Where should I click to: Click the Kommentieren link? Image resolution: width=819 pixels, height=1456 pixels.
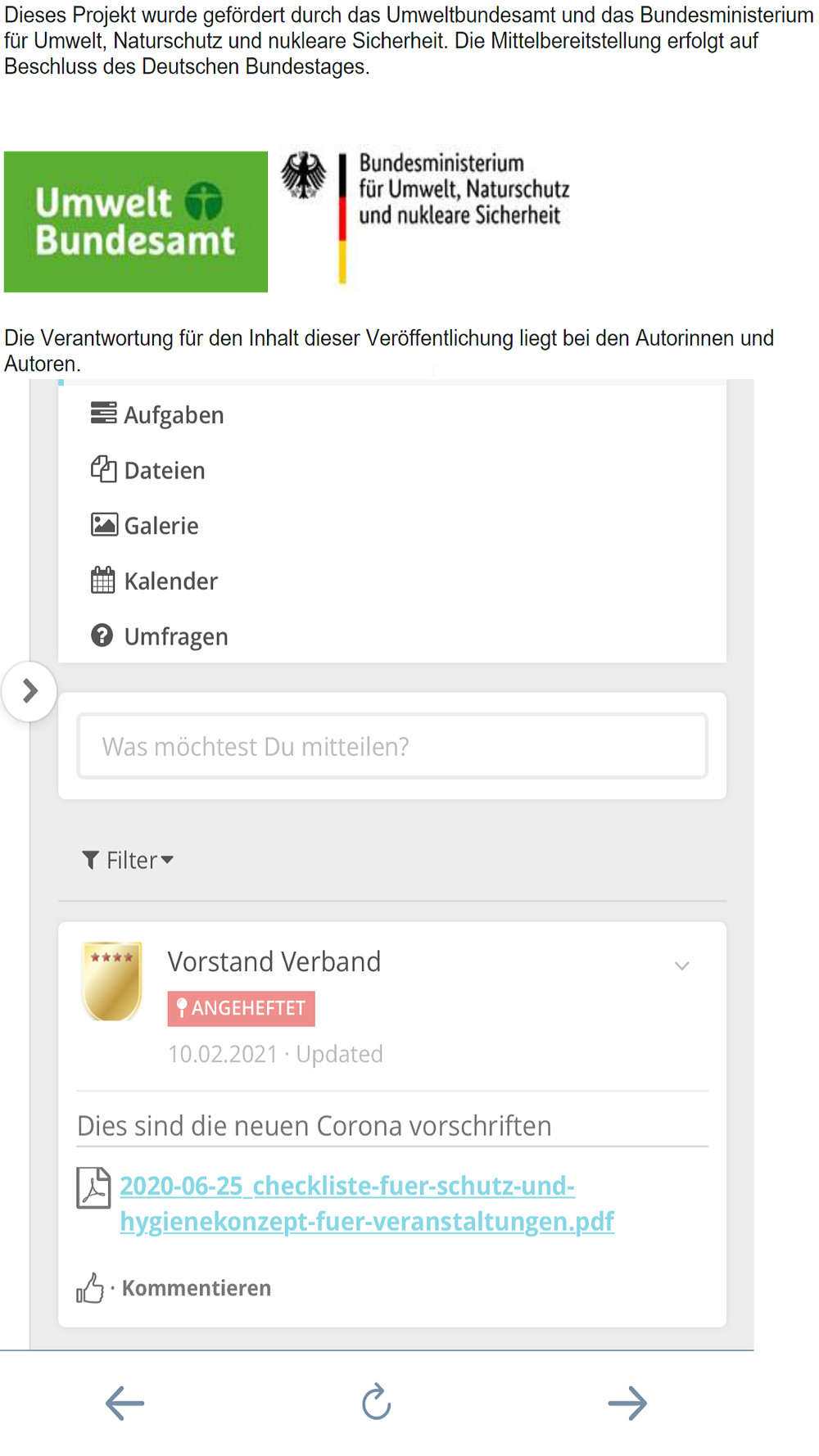197,1288
